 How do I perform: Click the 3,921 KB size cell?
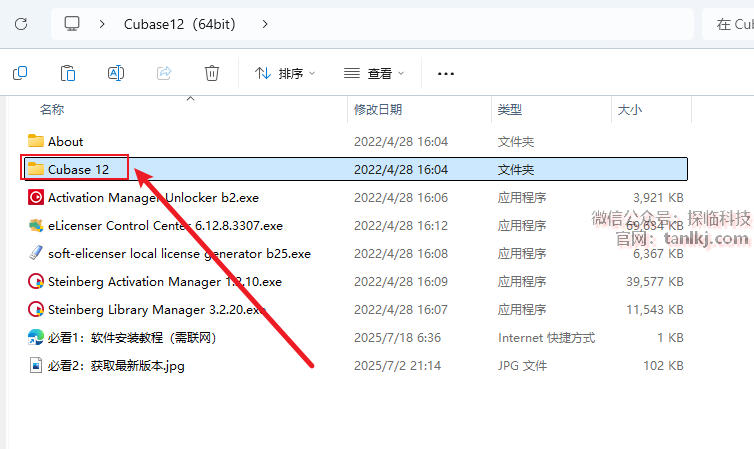click(x=658, y=198)
